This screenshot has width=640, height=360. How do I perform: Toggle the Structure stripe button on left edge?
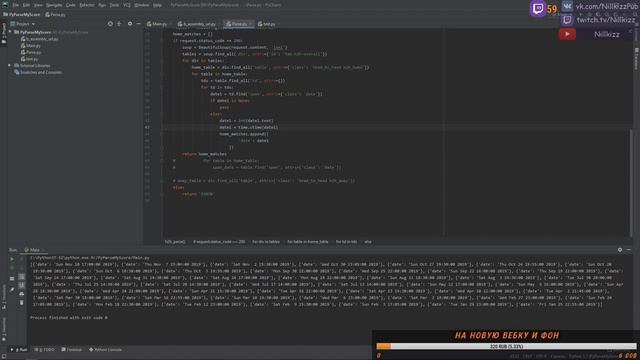(4, 297)
